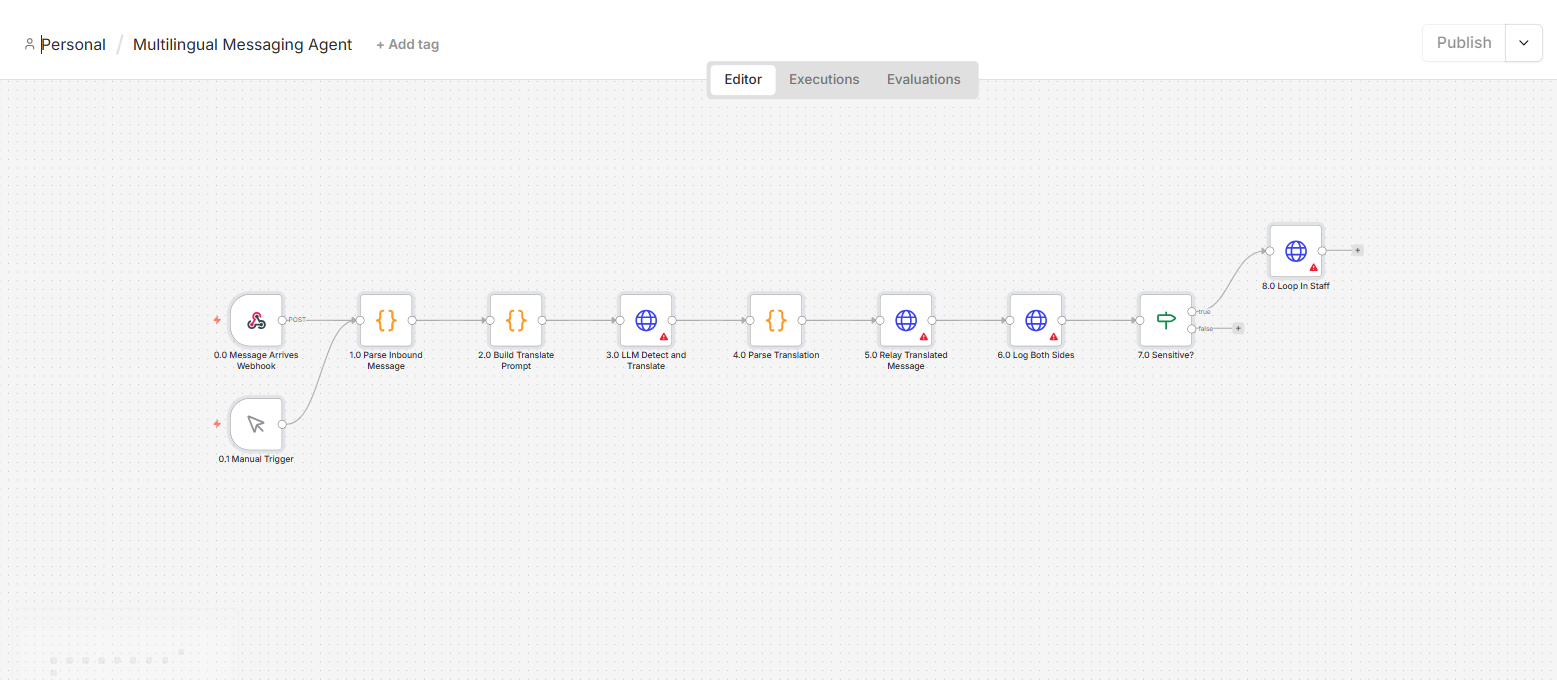Screen dimensions: 1557x680
Task: Click the "8.0 Loop In Staff" label
Action: 1296,286
